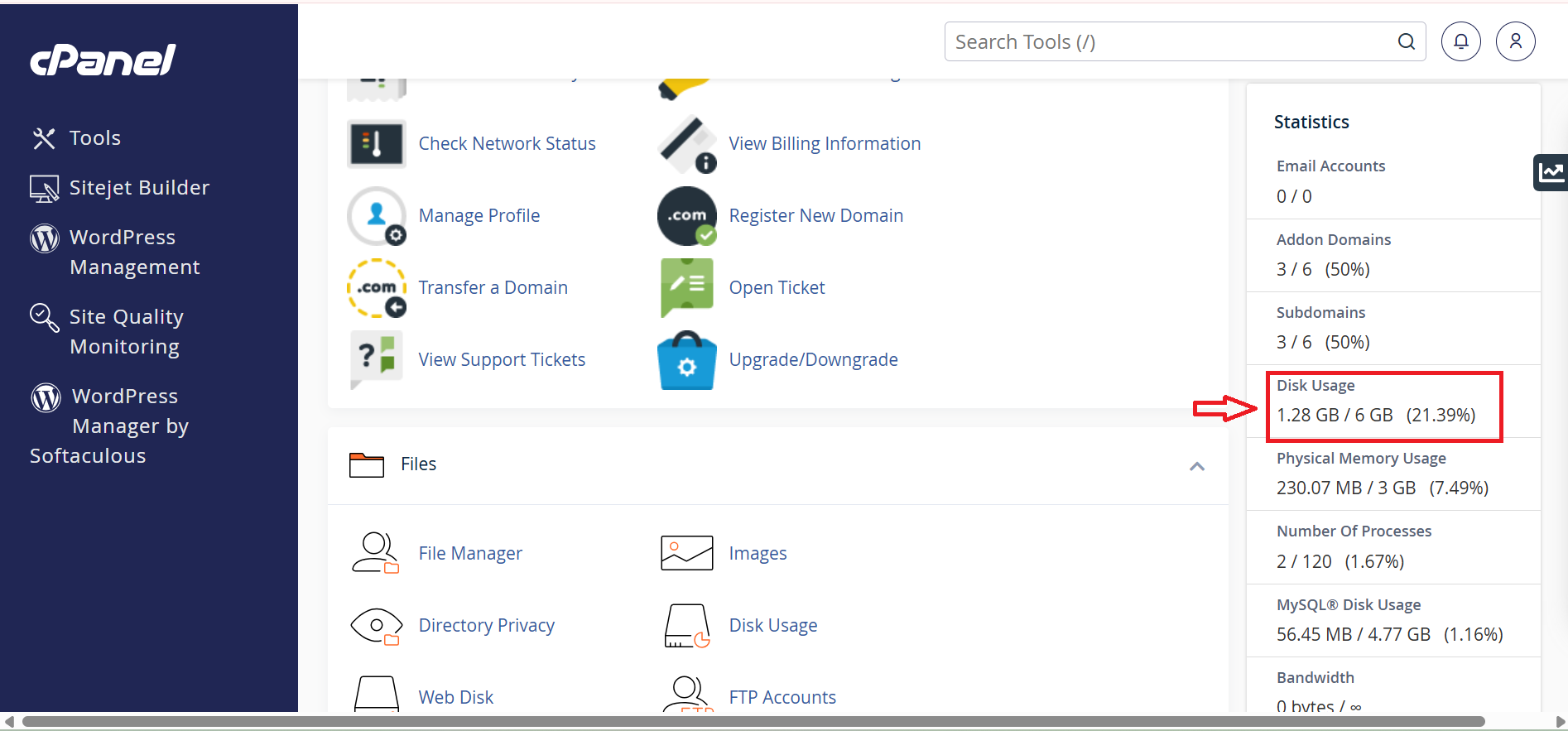Click the notifications bell icon

pos(1460,41)
